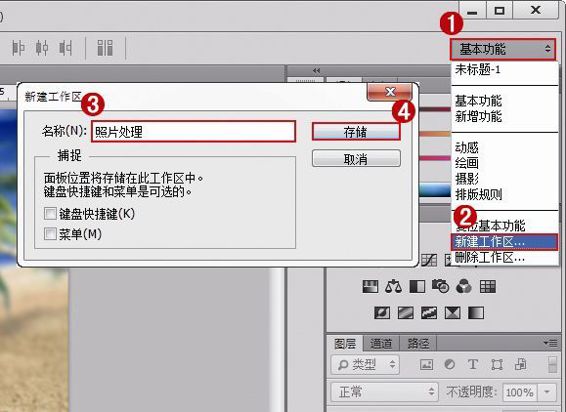Enable the 菜单(M) checkbox
This screenshot has height=412, width=566.
[x=50, y=234]
